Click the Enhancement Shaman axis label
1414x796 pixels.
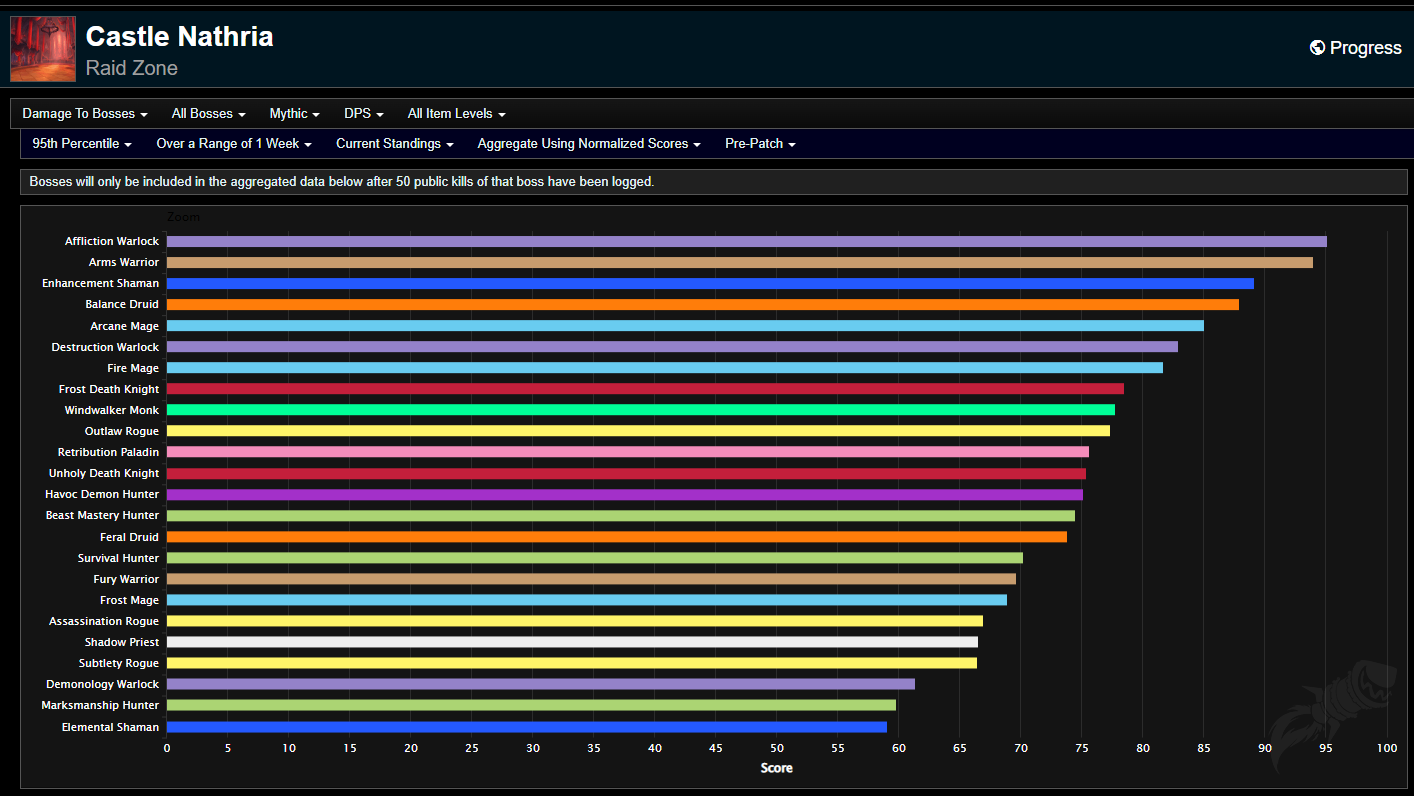point(101,283)
